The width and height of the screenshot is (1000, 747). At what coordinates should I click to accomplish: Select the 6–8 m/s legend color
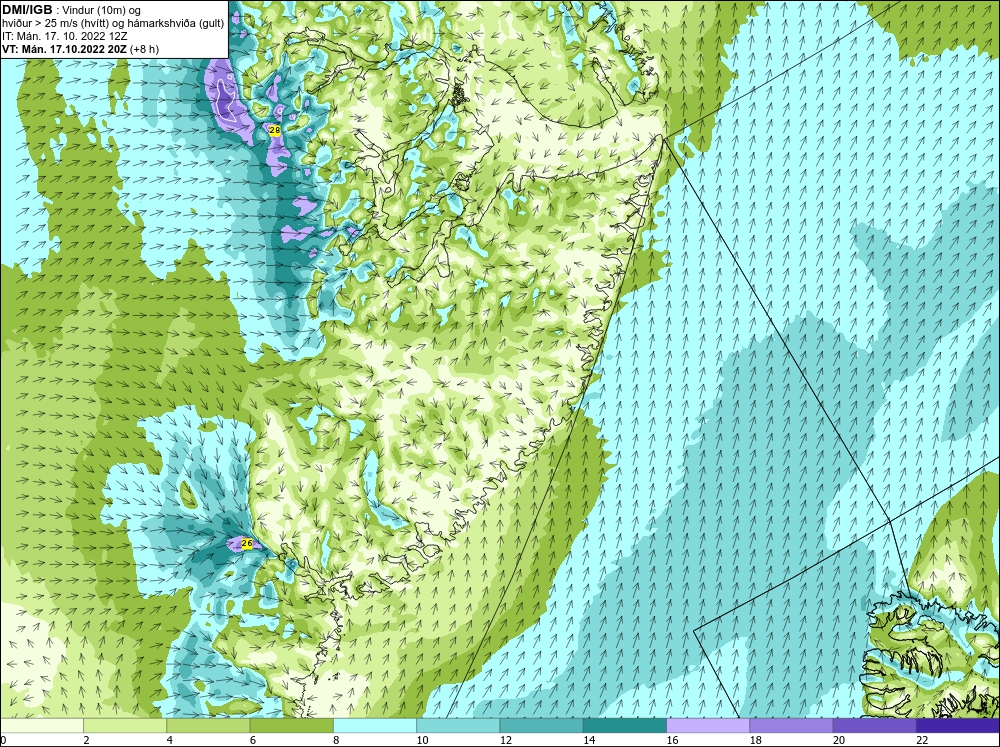coord(291,725)
